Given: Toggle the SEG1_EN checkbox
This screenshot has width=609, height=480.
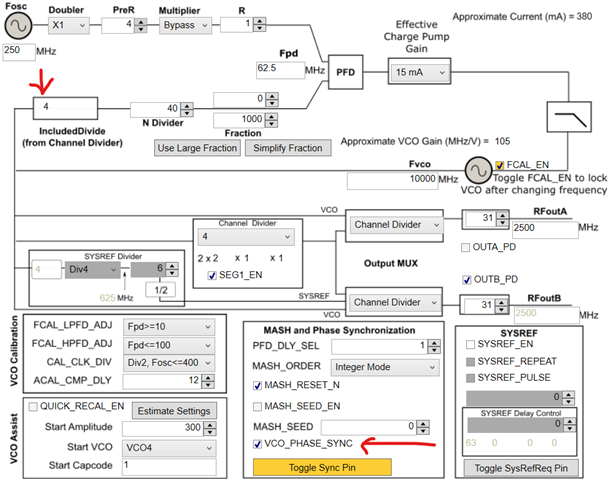Looking at the screenshot, I should pyautogui.click(x=212, y=275).
